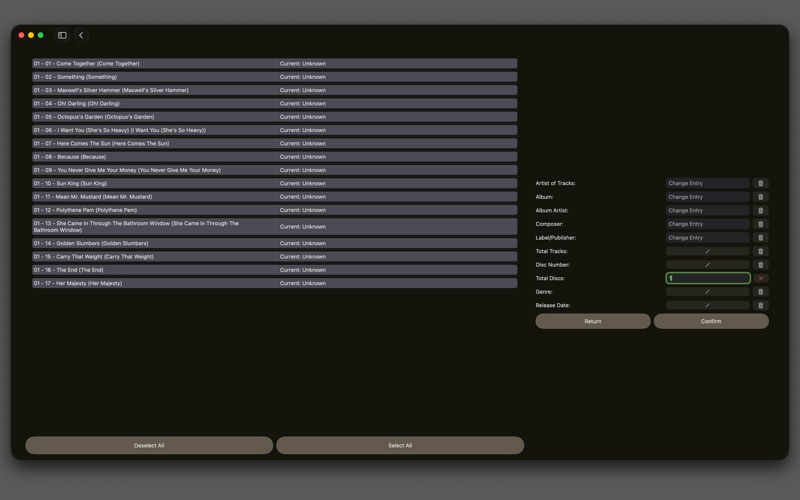The width and height of the screenshot is (800, 500).
Task: Confirm the metadata changes
Action: pos(711,321)
